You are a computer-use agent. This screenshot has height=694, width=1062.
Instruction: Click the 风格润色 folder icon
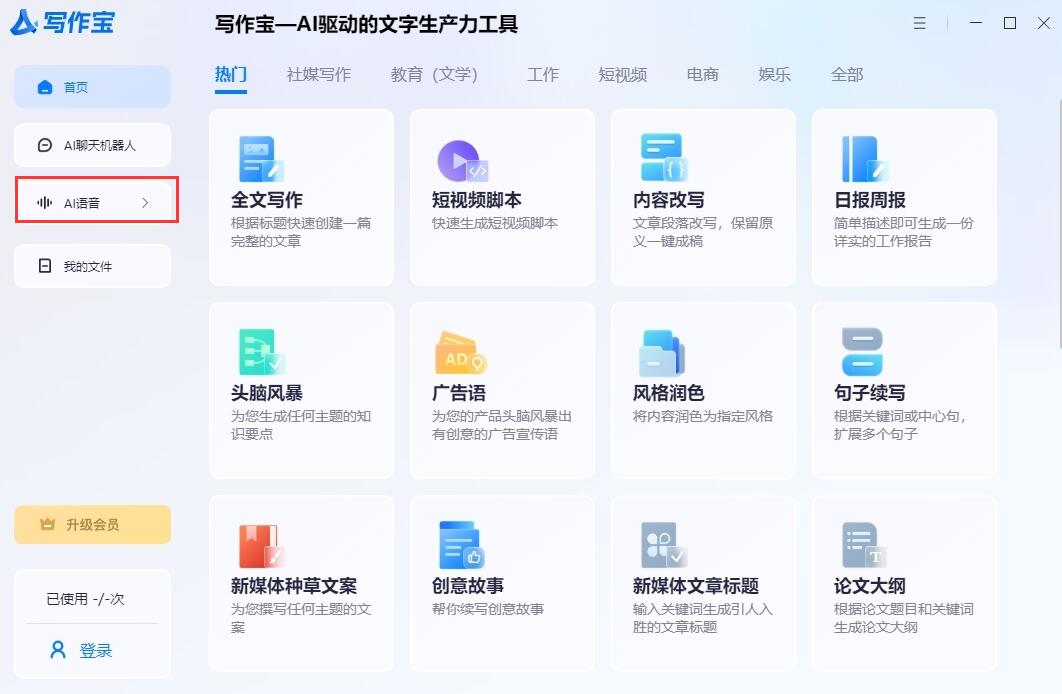point(662,353)
